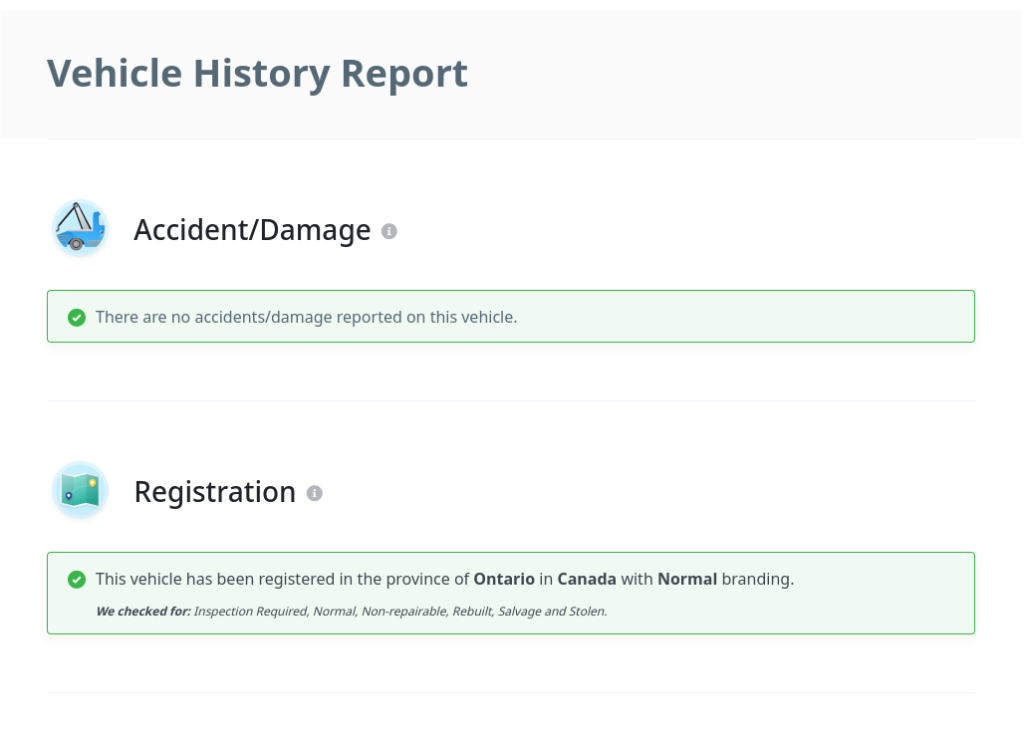1024x747 pixels.
Task: Click the bold Canada country text
Action: (586, 579)
